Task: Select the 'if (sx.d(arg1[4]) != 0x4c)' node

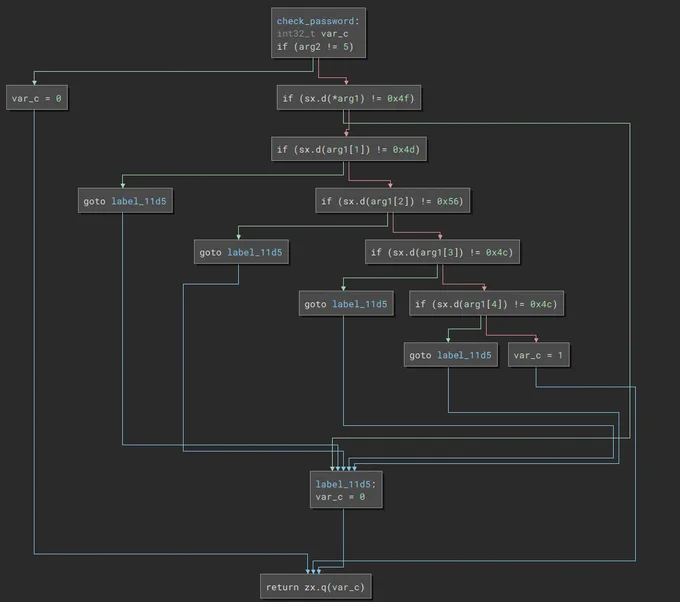Action: 486,304
